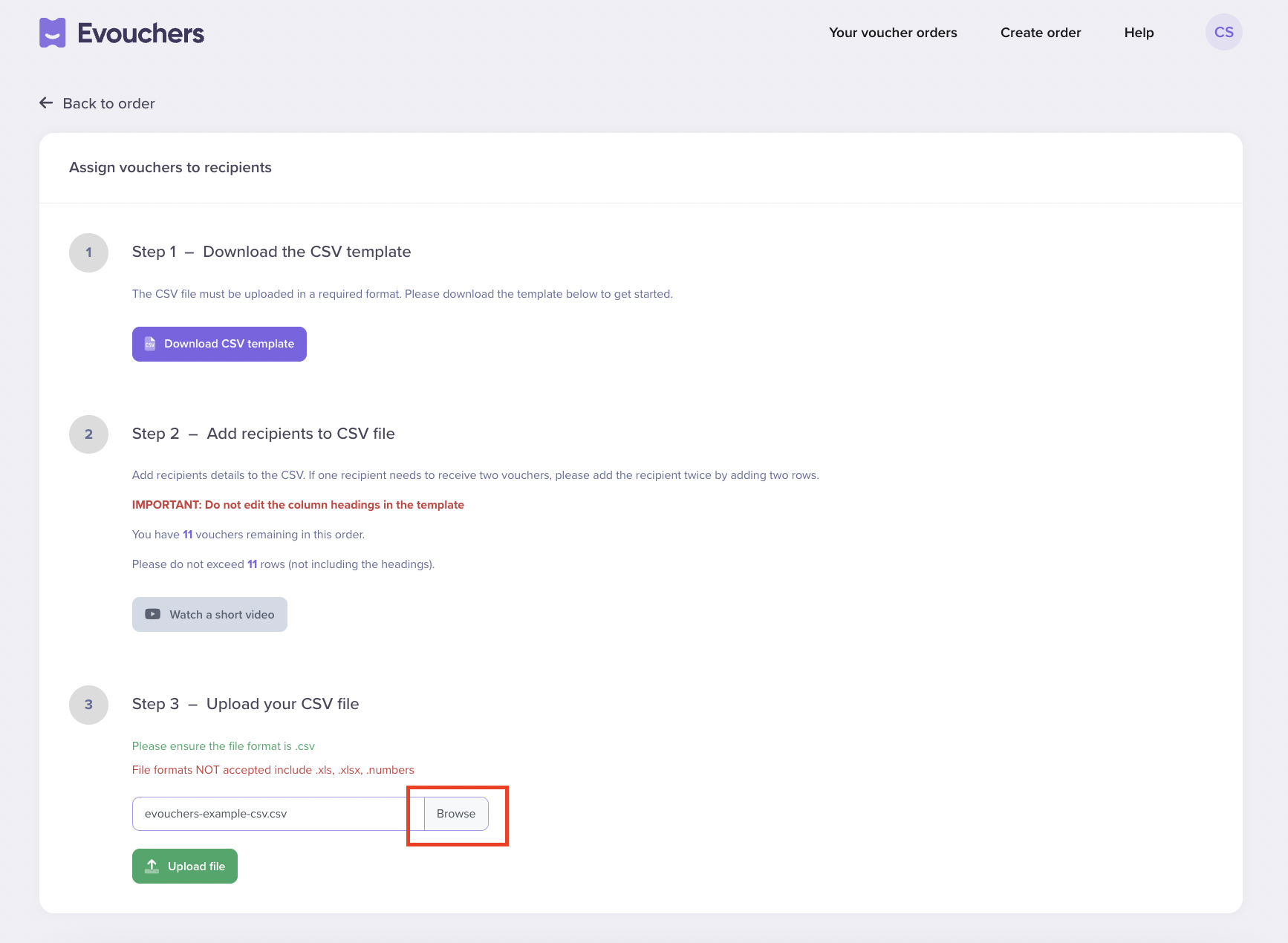Click the step 2 number circle
This screenshot has height=943, width=1288.
pyautogui.click(x=88, y=434)
